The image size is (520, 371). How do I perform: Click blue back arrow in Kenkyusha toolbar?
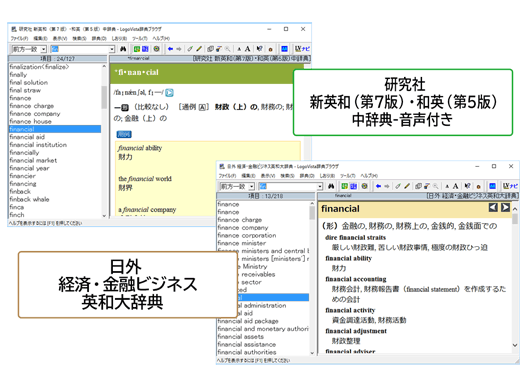(170, 49)
